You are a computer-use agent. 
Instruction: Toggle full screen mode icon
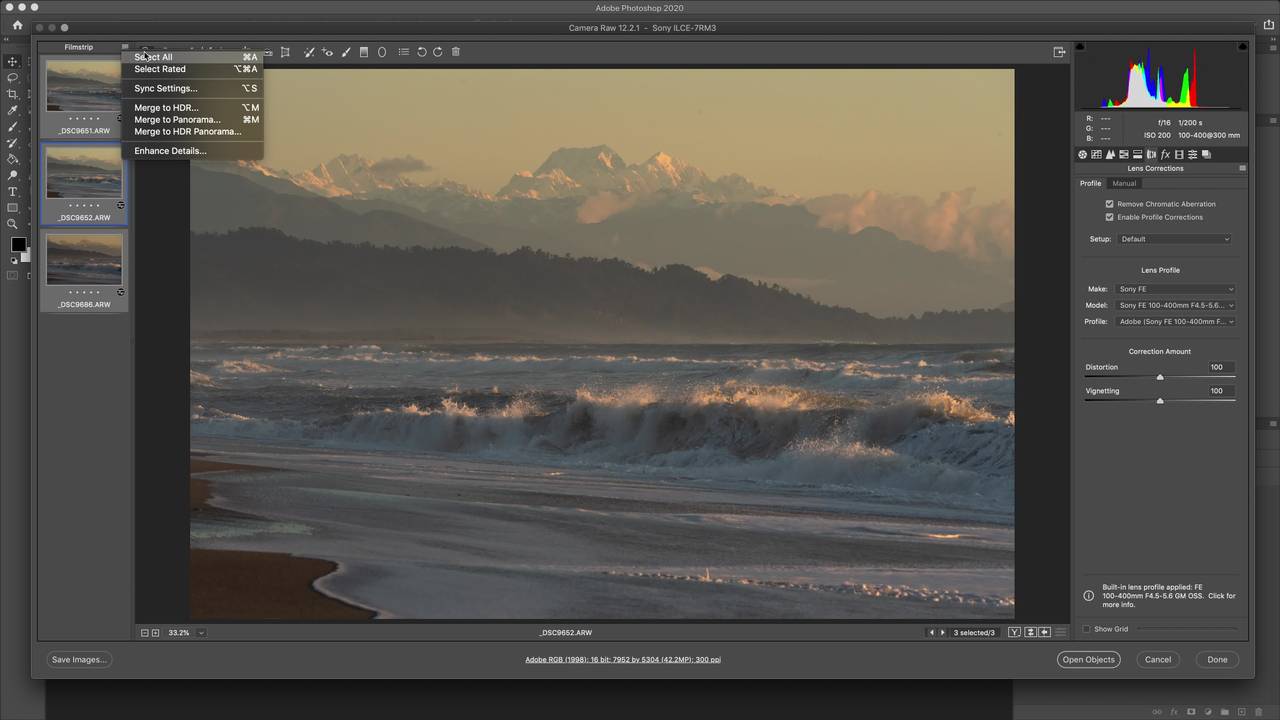click(x=1059, y=52)
